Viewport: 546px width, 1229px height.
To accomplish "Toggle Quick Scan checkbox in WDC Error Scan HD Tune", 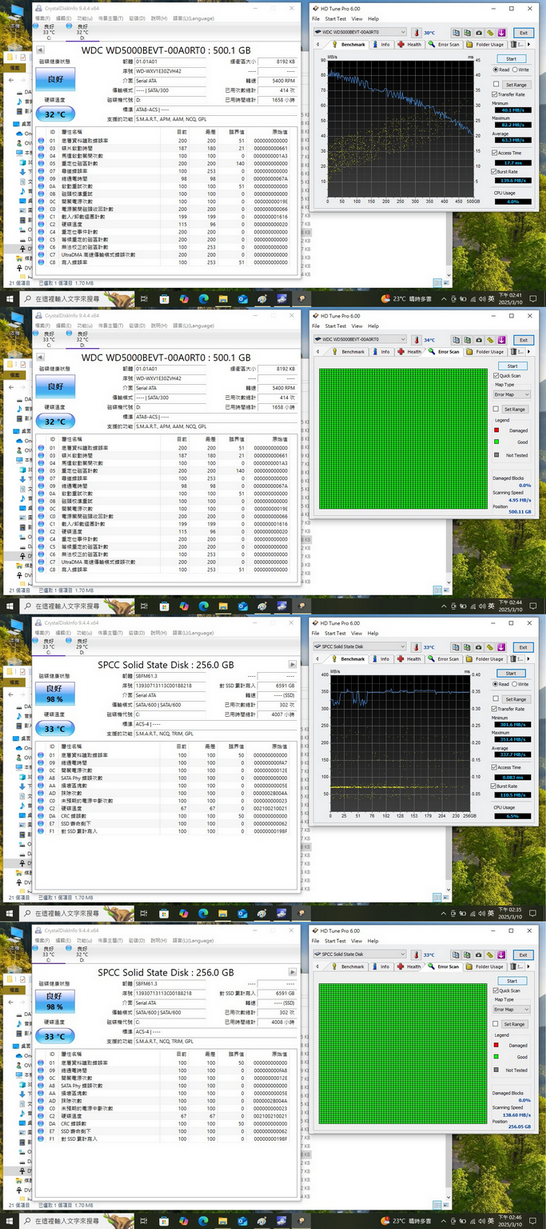I will (x=496, y=376).
